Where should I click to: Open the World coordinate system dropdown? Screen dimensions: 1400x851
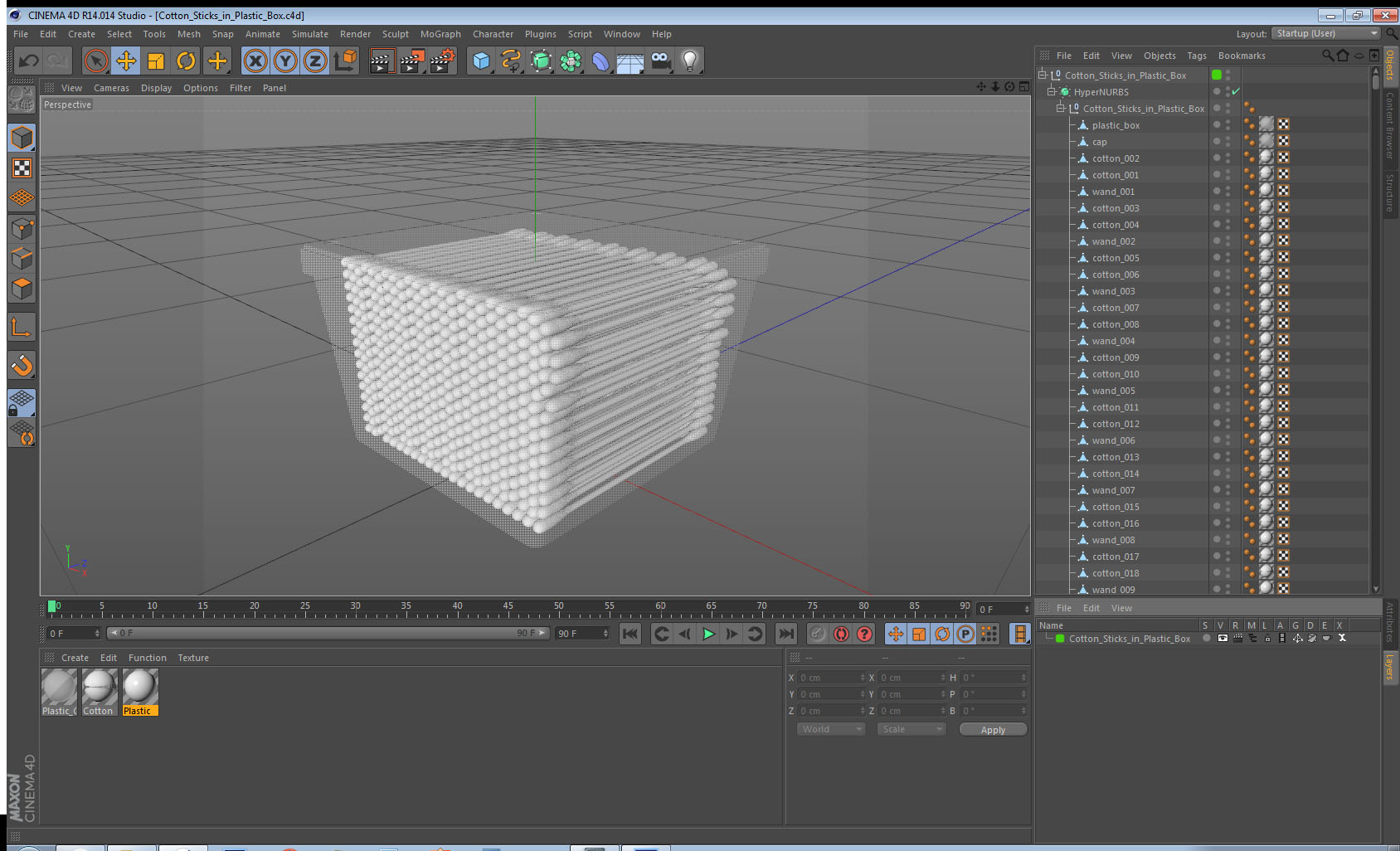point(830,729)
